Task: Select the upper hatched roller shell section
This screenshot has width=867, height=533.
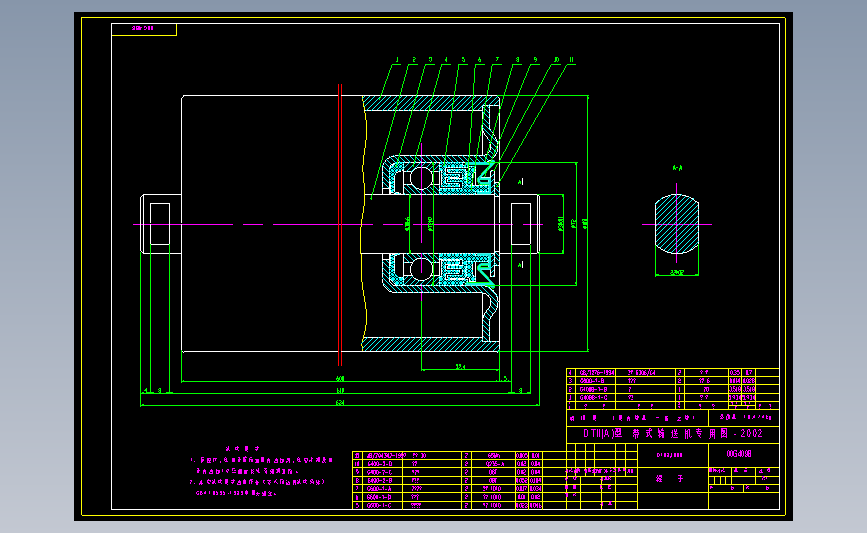Action: click(x=431, y=103)
